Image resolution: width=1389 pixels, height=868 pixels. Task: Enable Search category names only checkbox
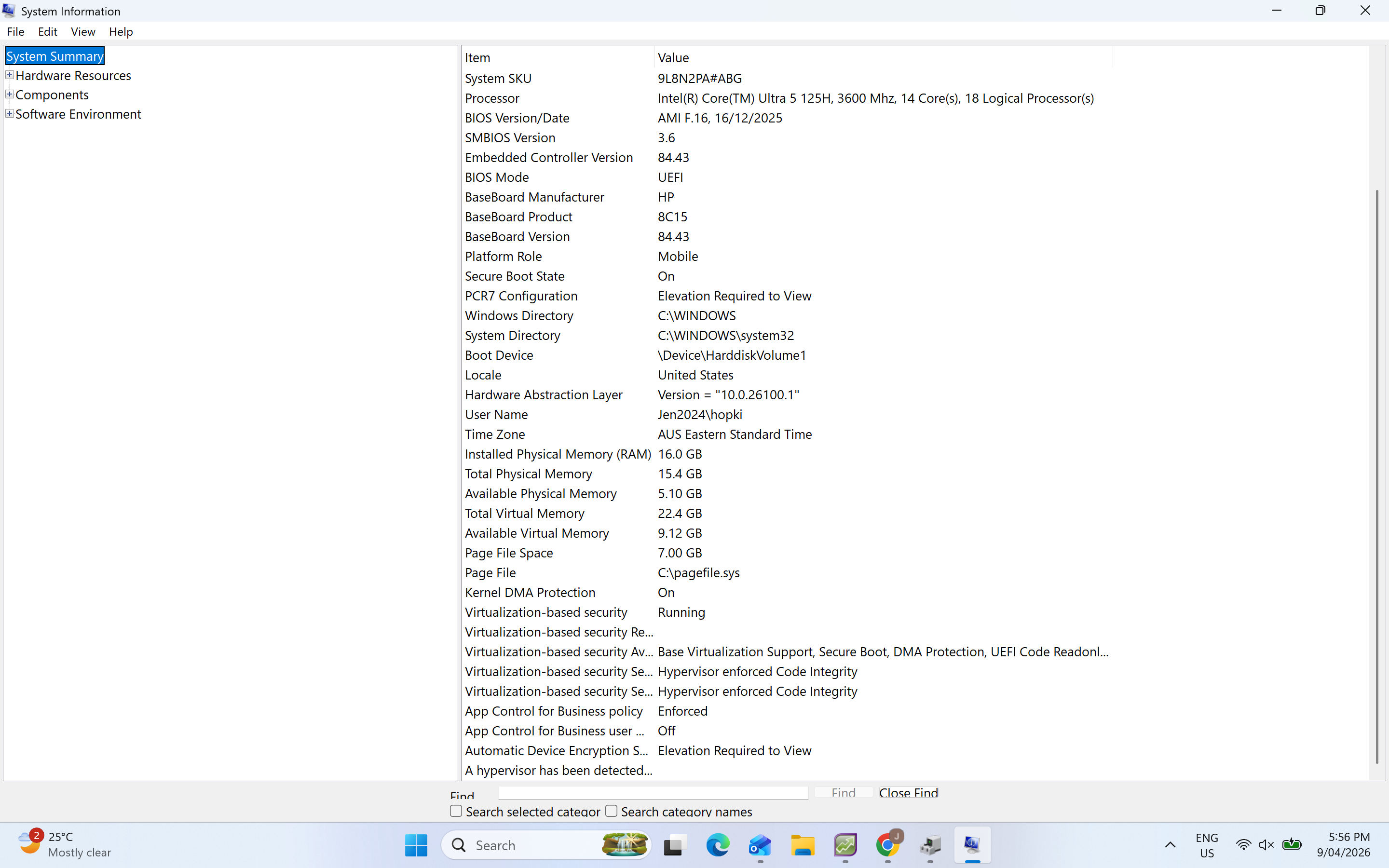[x=611, y=811]
